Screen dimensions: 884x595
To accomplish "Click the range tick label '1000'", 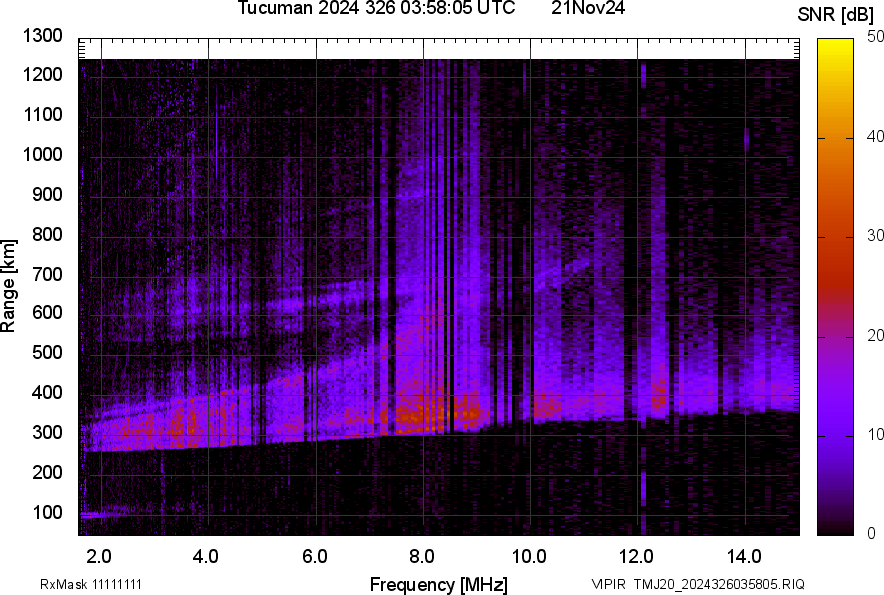I will click(42, 155).
